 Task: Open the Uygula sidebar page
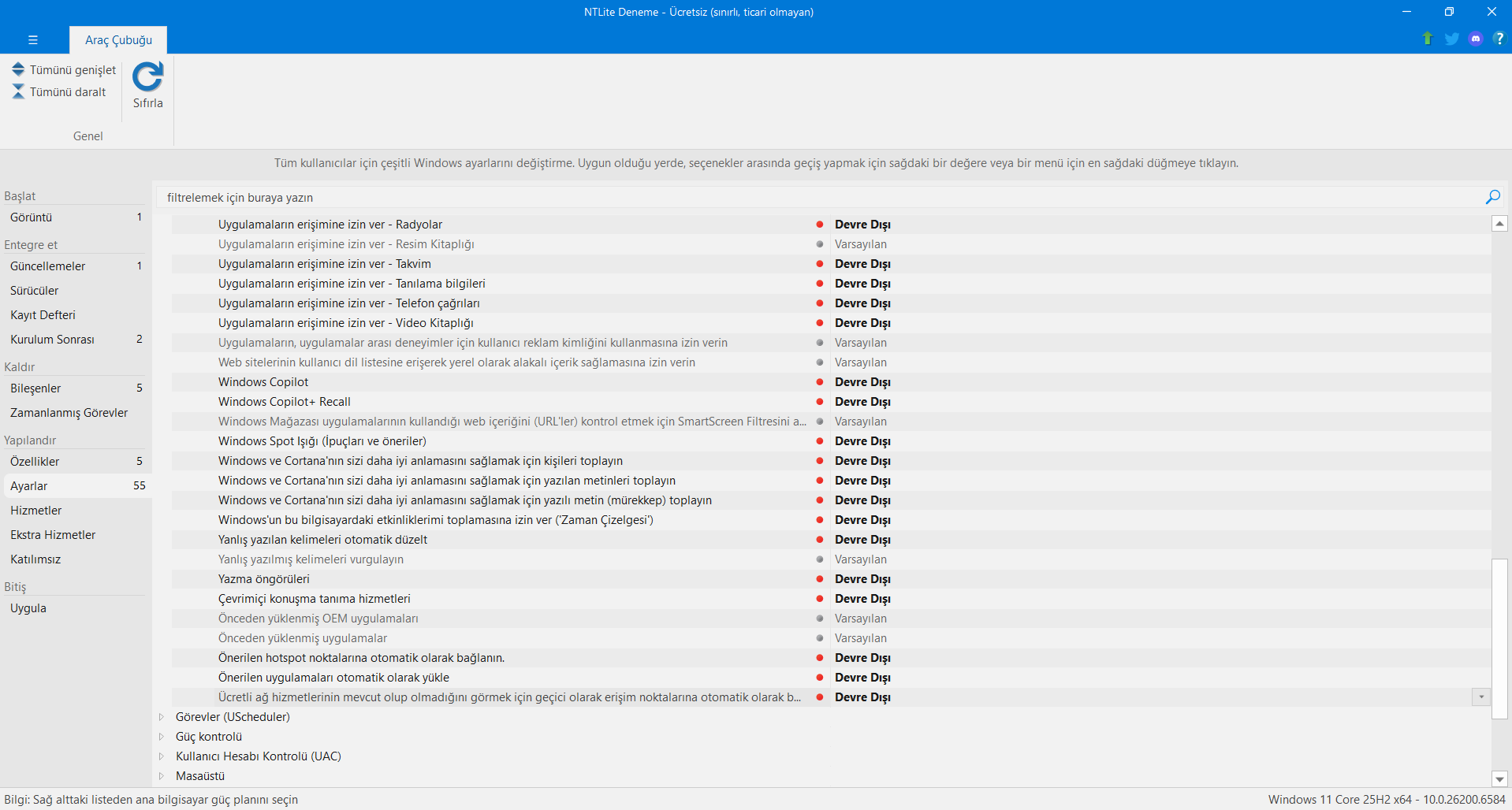pyautogui.click(x=76, y=608)
